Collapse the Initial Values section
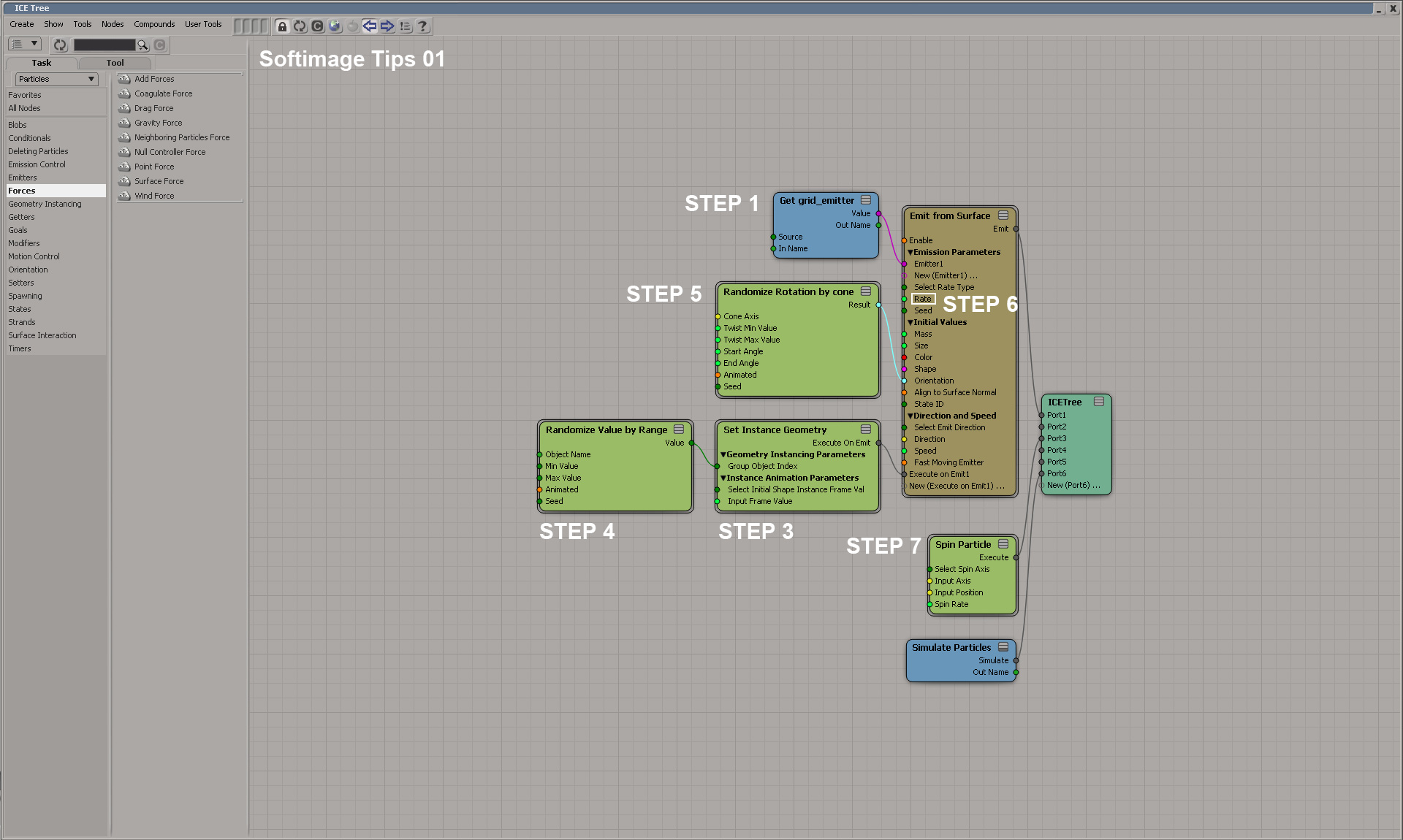The width and height of the screenshot is (1403, 840). [x=910, y=322]
